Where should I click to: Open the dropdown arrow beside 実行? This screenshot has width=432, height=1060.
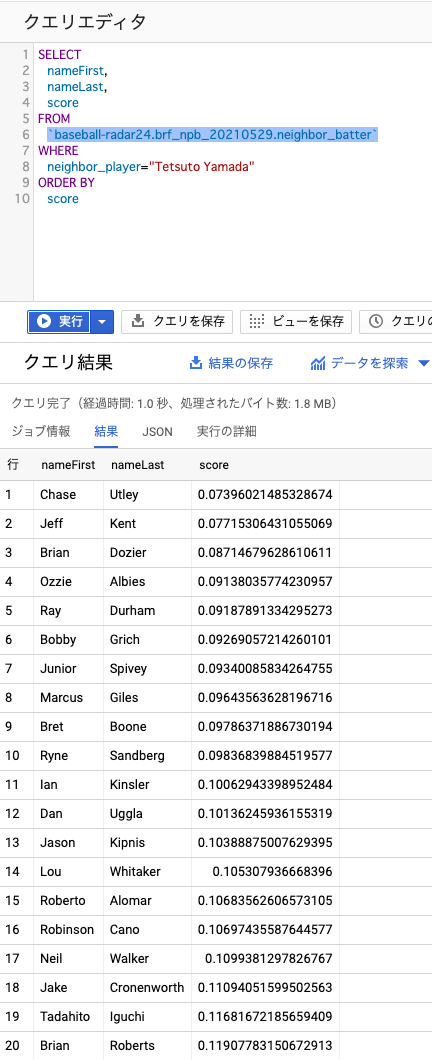[102, 322]
